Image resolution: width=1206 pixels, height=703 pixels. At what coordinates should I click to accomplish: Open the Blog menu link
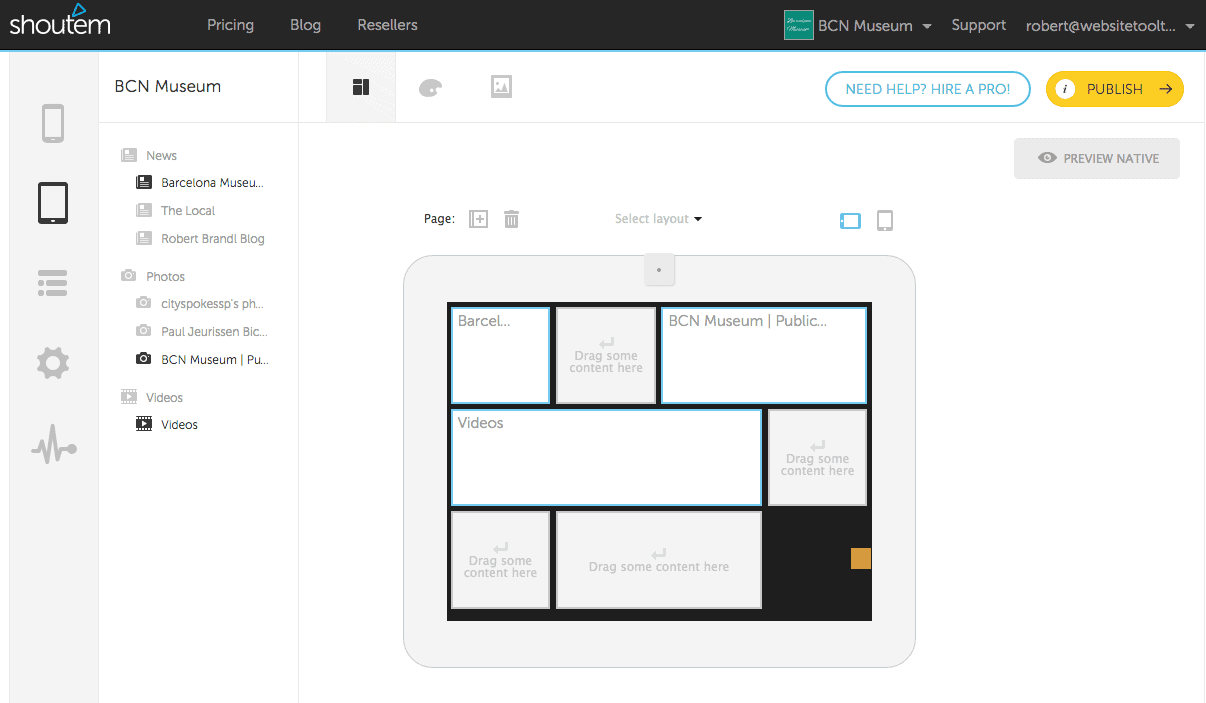pos(305,25)
